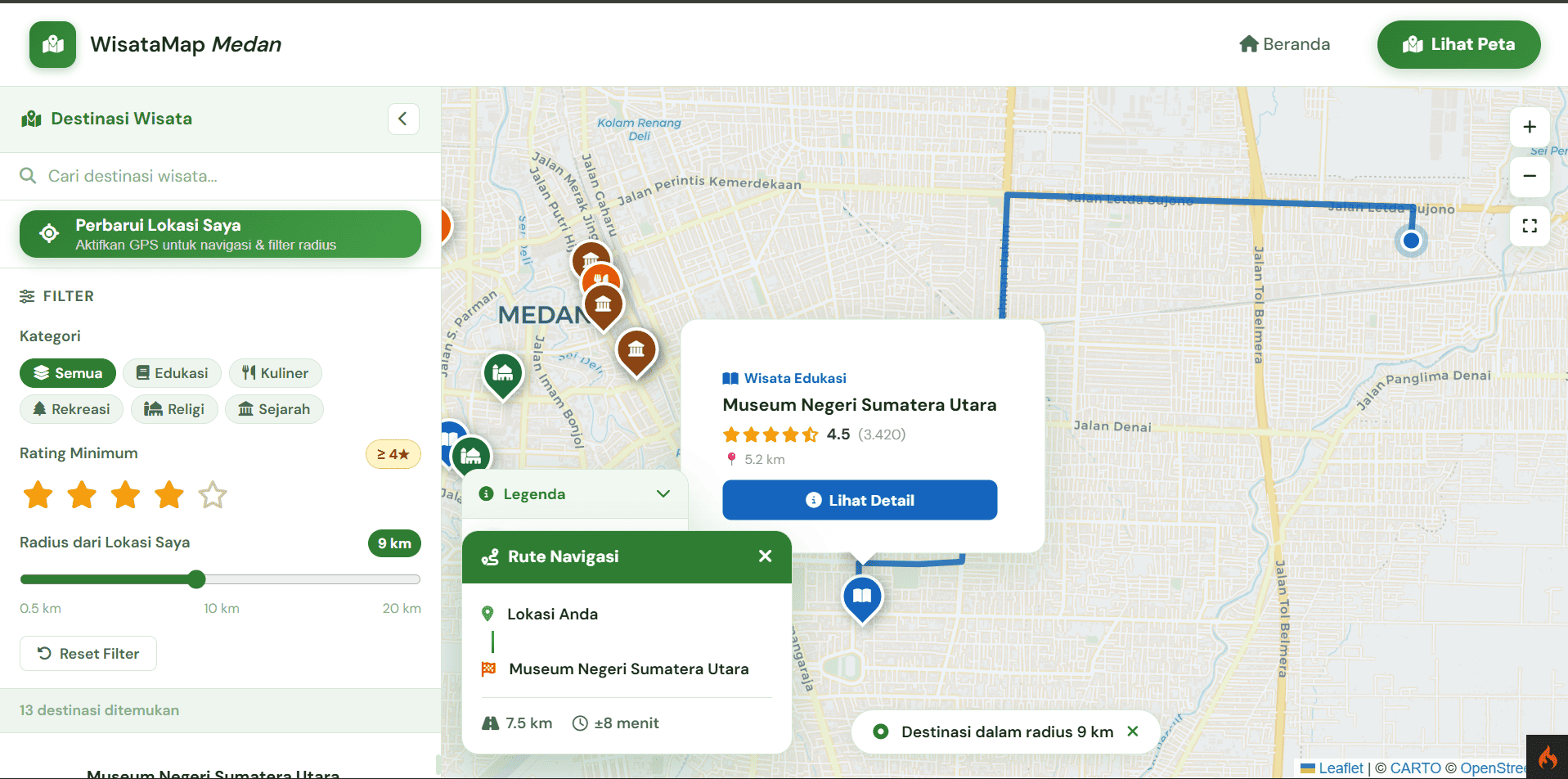Focus the Cari destinasi wisata search field
Image resolution: width=1568 pixels, height=779 pixels.
click(x=221, y=176)
